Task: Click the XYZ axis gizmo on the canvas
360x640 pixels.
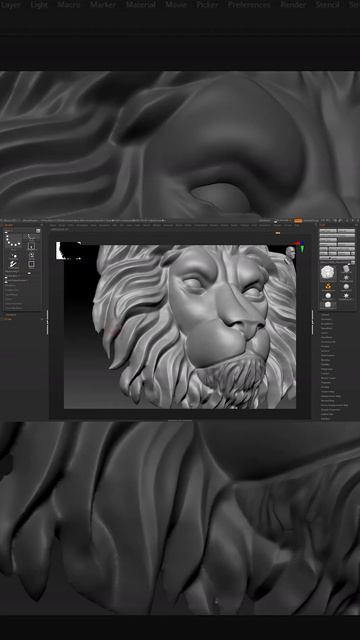Action: pyautogui.click(x=302, y=246)
